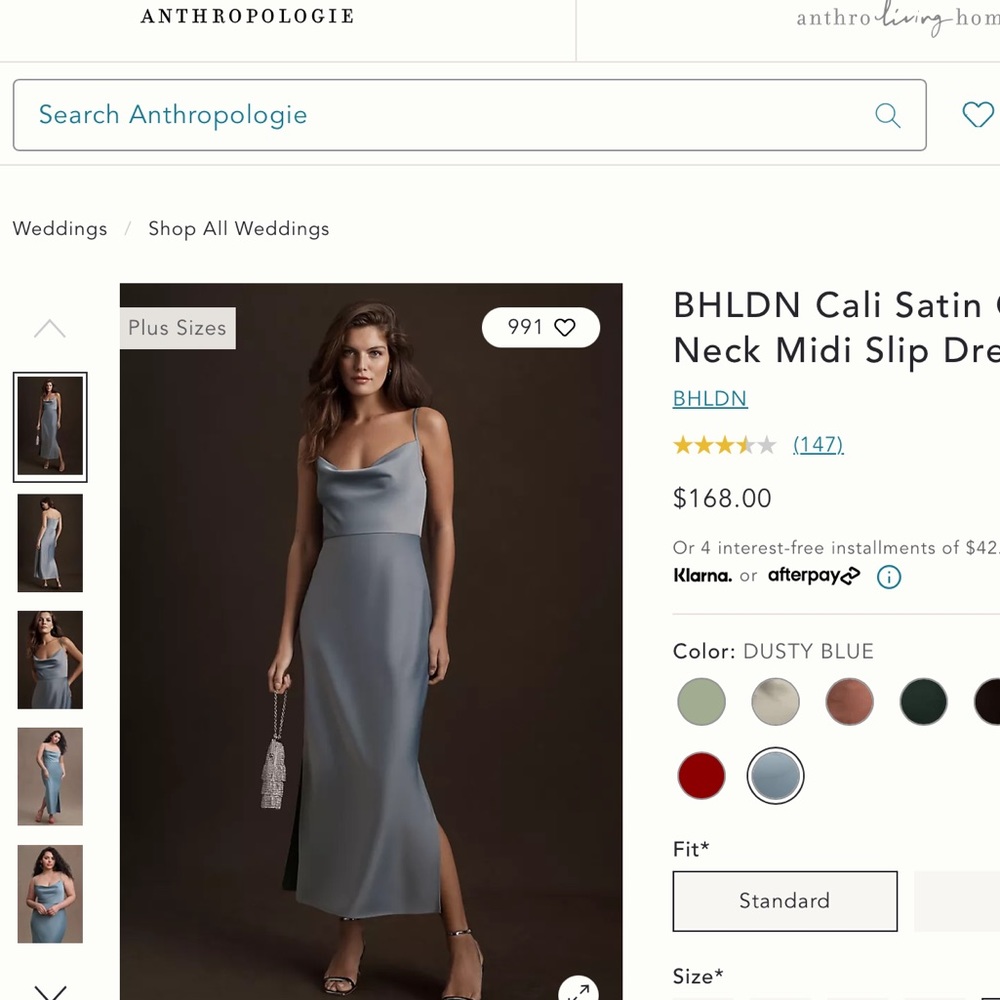1000x1000 pixels.
Task: Click the Klarna logo
Action: click(x=703, y=576)
